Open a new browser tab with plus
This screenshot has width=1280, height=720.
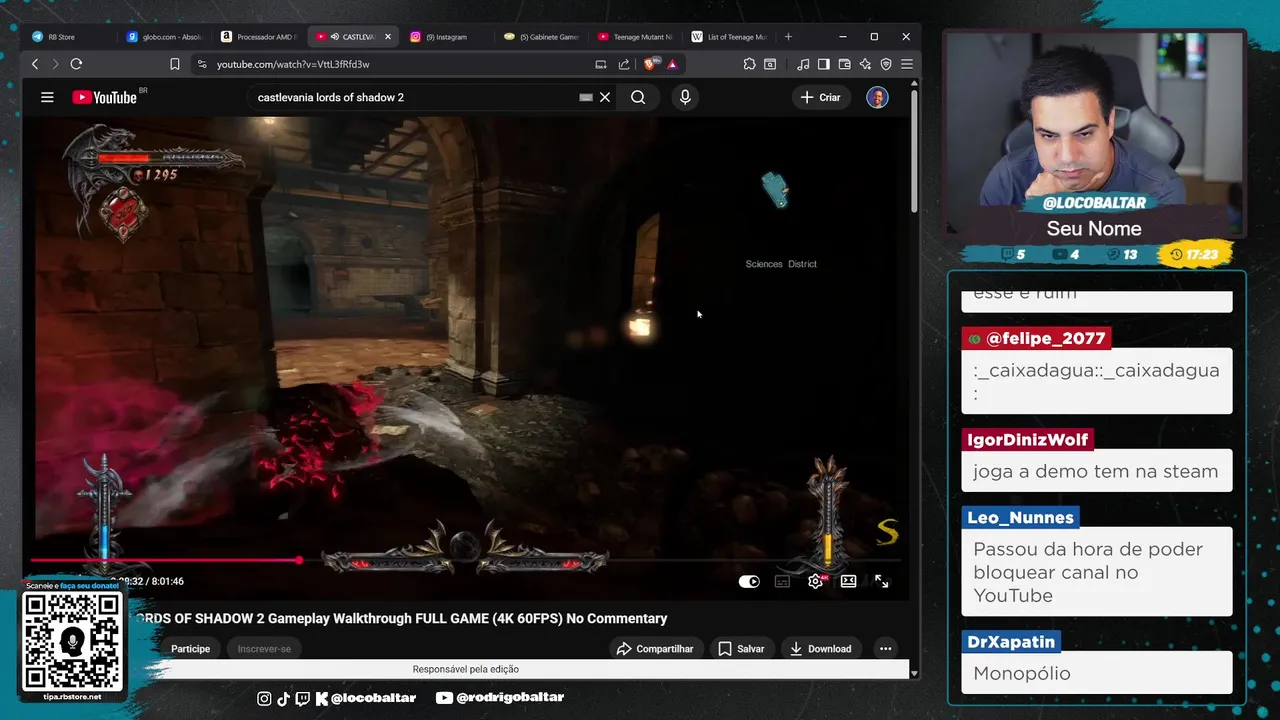coord(788,37)
